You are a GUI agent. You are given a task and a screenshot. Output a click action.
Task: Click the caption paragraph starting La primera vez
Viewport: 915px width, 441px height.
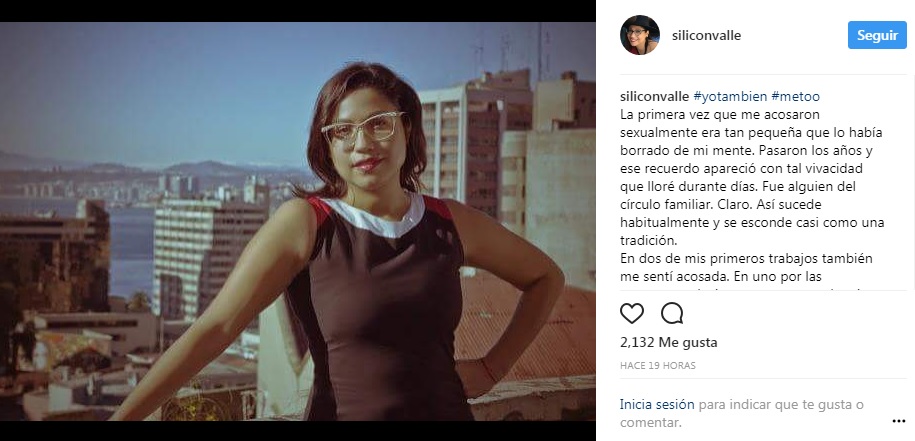point(752,177)
